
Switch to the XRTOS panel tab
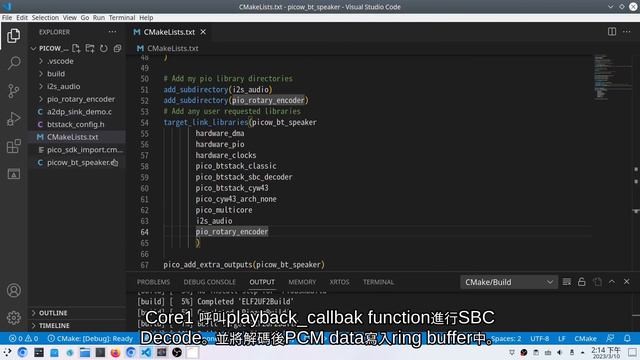coord(339,282)
